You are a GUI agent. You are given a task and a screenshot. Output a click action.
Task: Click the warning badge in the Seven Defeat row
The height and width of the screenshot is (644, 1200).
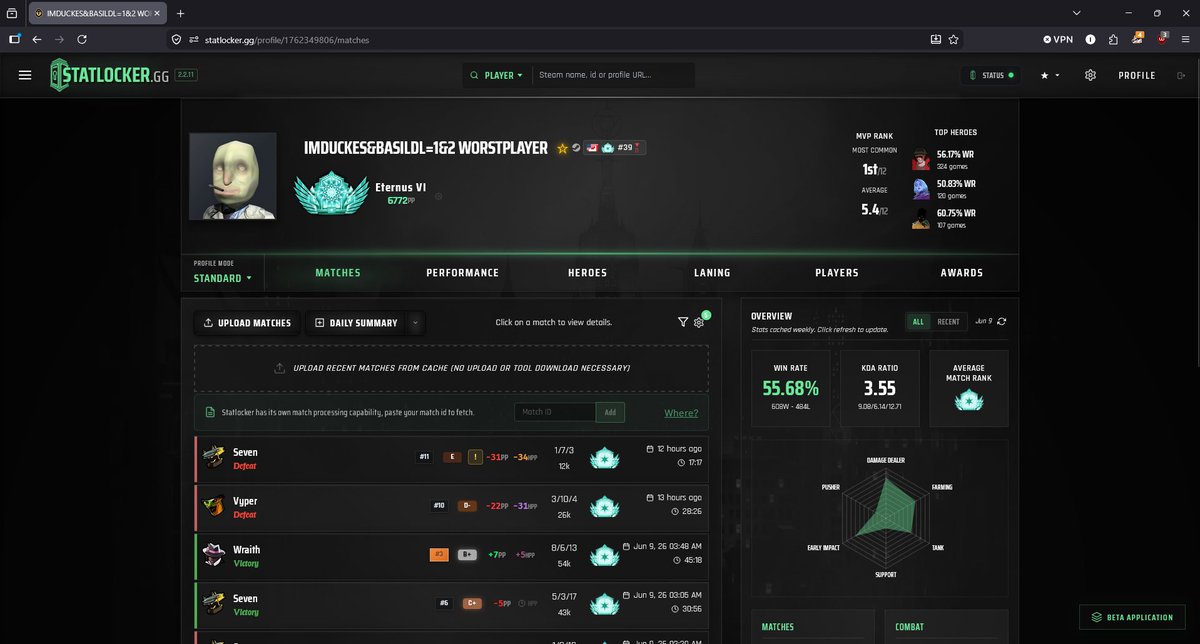(x=476, y=457)
